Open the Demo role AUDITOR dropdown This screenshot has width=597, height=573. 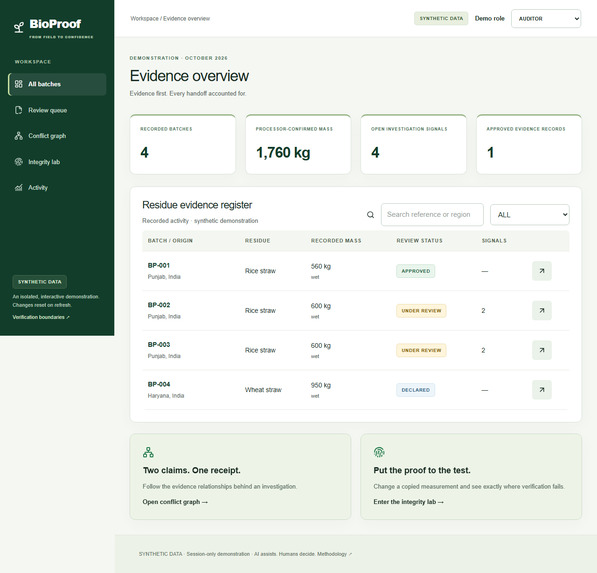click(x=546, y=19)
